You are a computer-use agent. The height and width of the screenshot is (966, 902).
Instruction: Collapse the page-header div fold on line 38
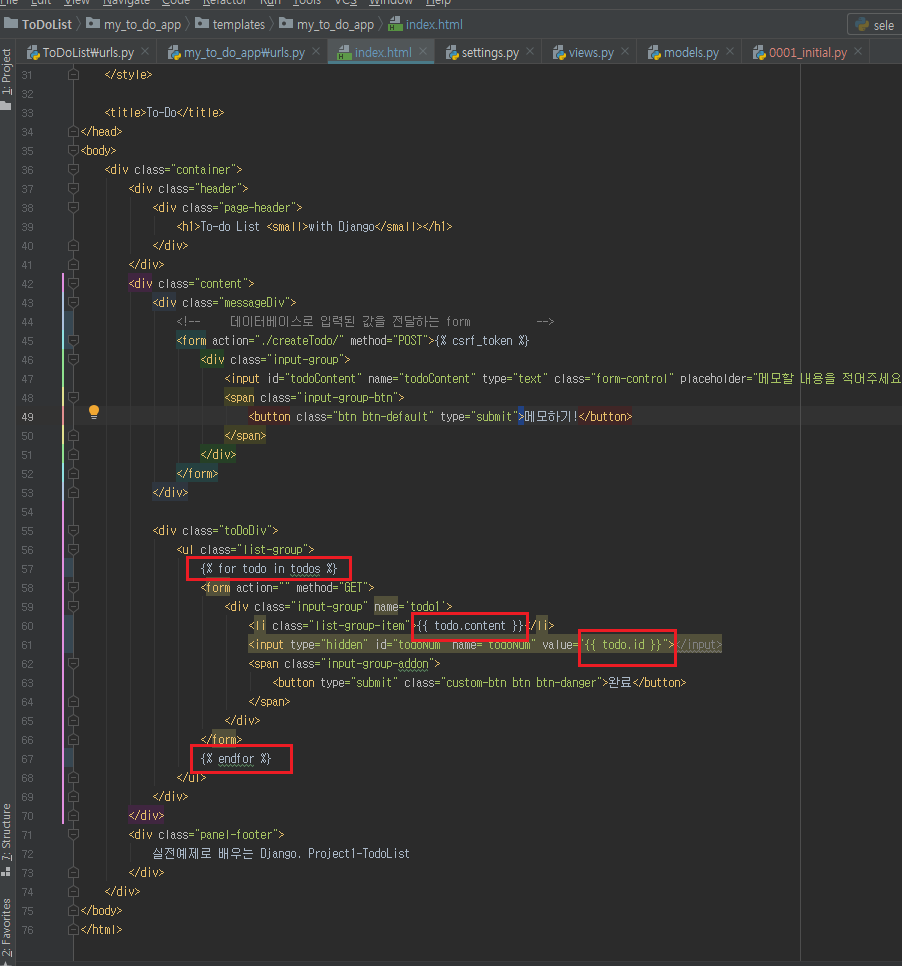point(73,208)
